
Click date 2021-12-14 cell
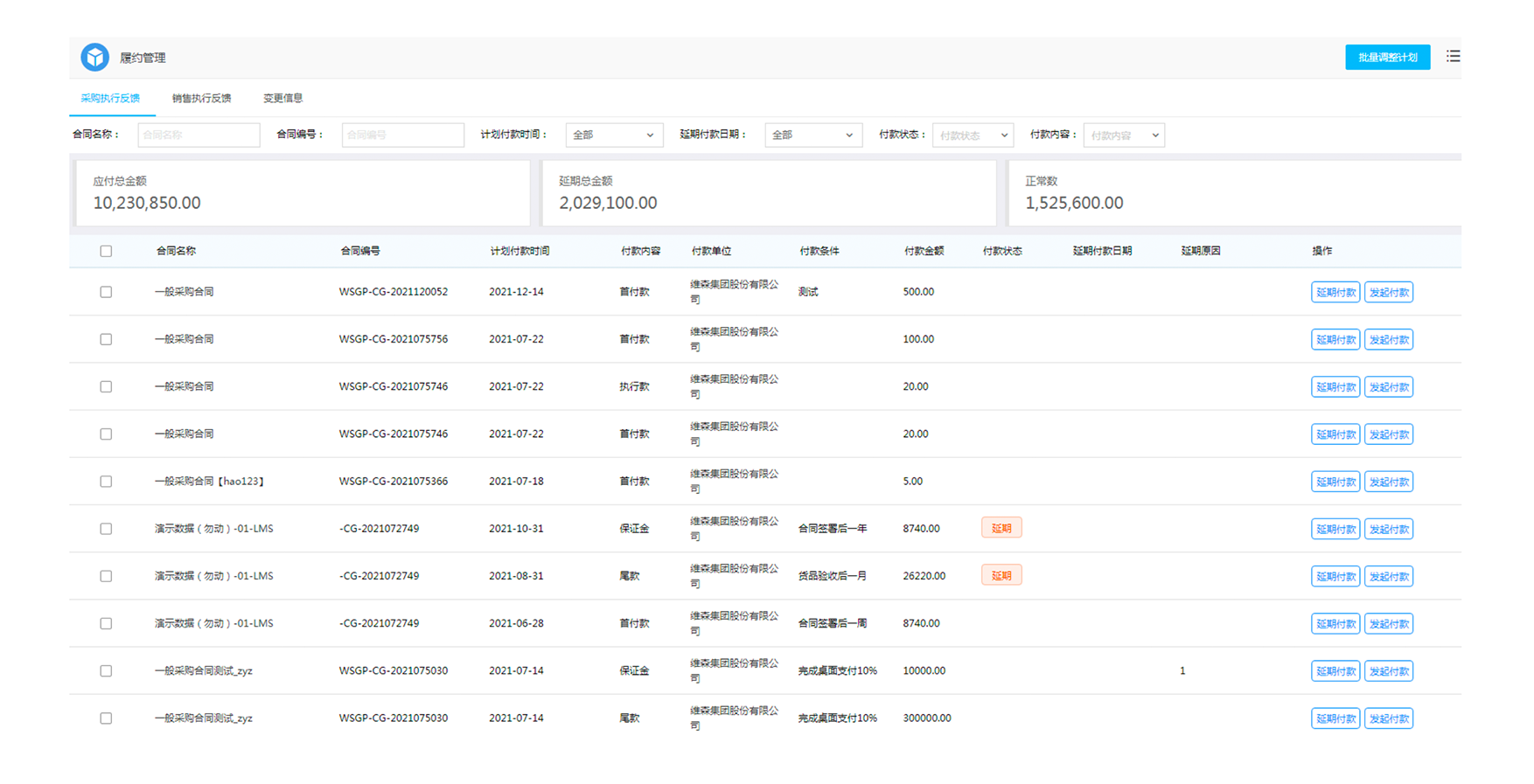coord(516,292)
